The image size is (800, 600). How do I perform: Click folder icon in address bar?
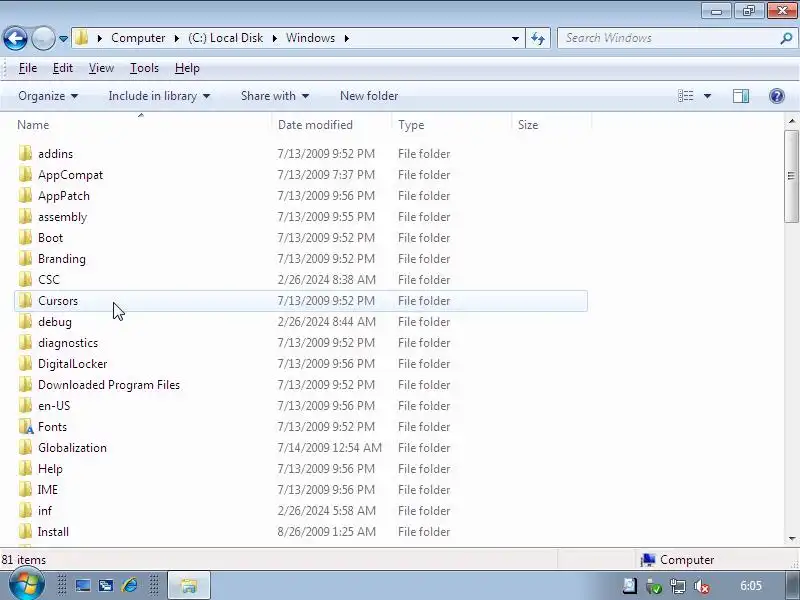(x=81, y=38)
